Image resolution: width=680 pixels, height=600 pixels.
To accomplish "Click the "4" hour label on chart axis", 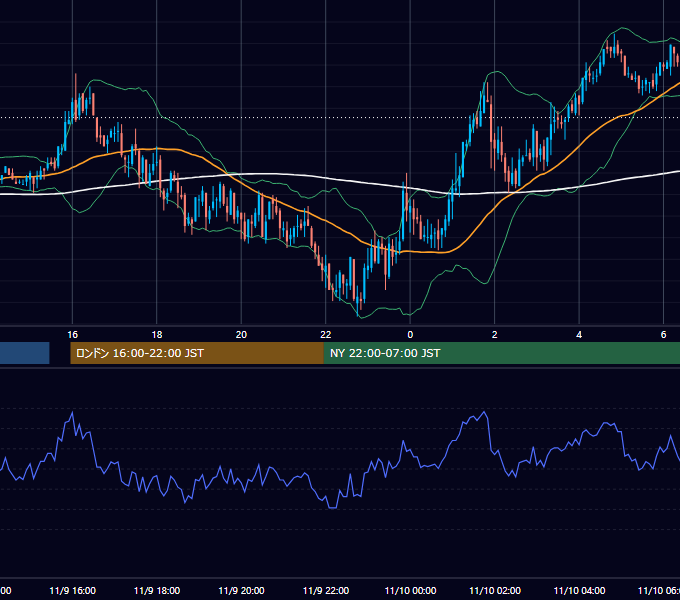I will pyautogui.click(x=579, y=335).
